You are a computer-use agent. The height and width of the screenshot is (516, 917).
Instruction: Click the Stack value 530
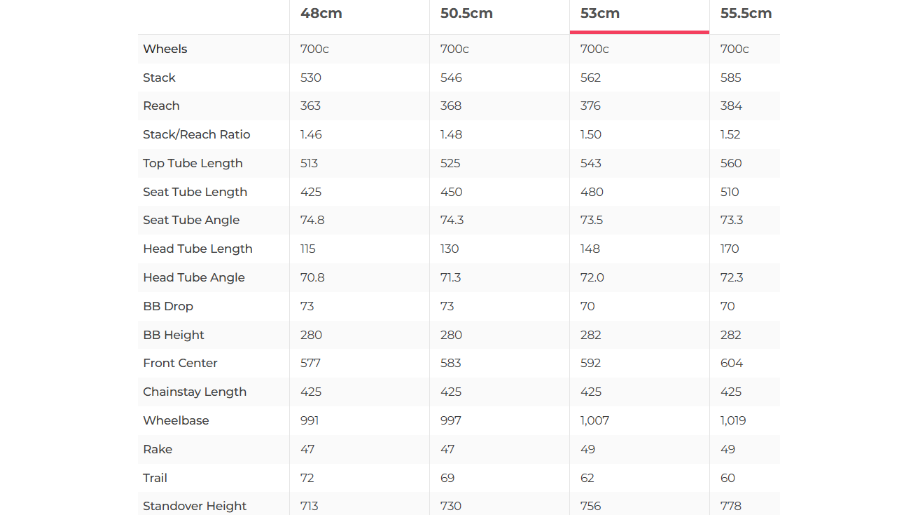311,78
